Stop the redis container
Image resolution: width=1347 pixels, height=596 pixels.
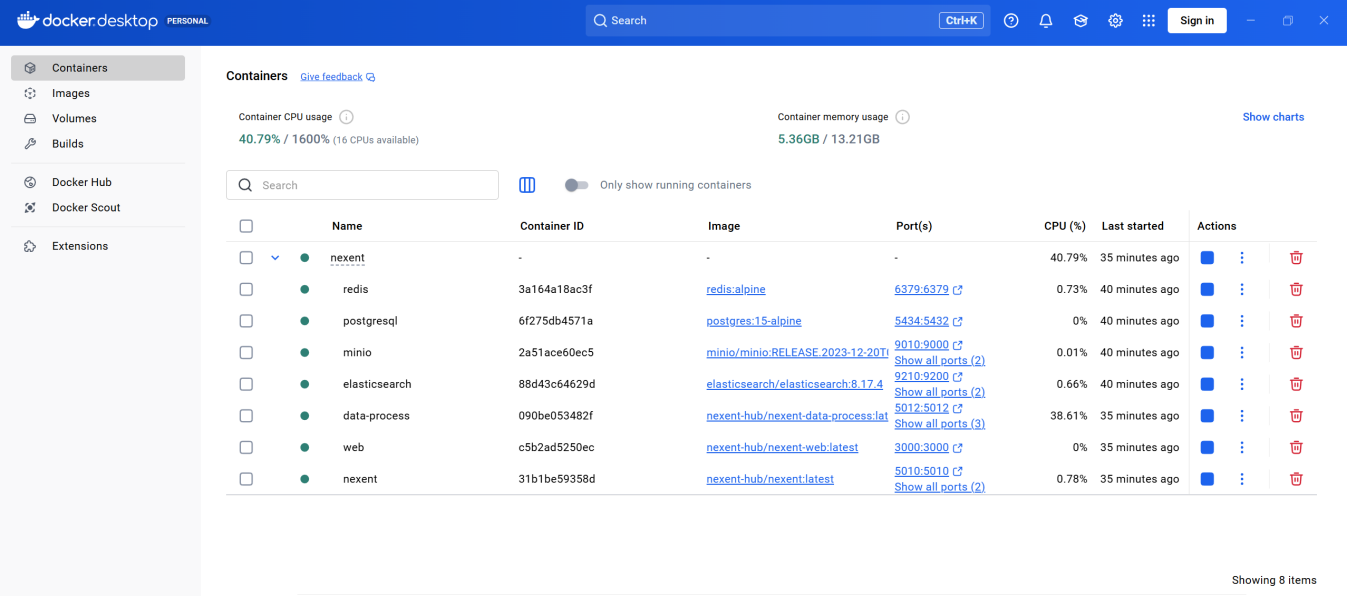(1207, 289)
